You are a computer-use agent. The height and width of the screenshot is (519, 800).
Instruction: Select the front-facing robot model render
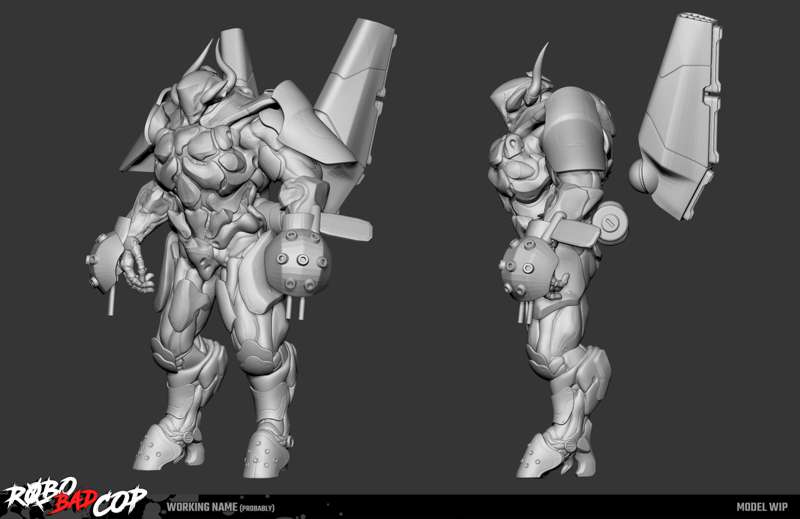click(x=241, y=249)
